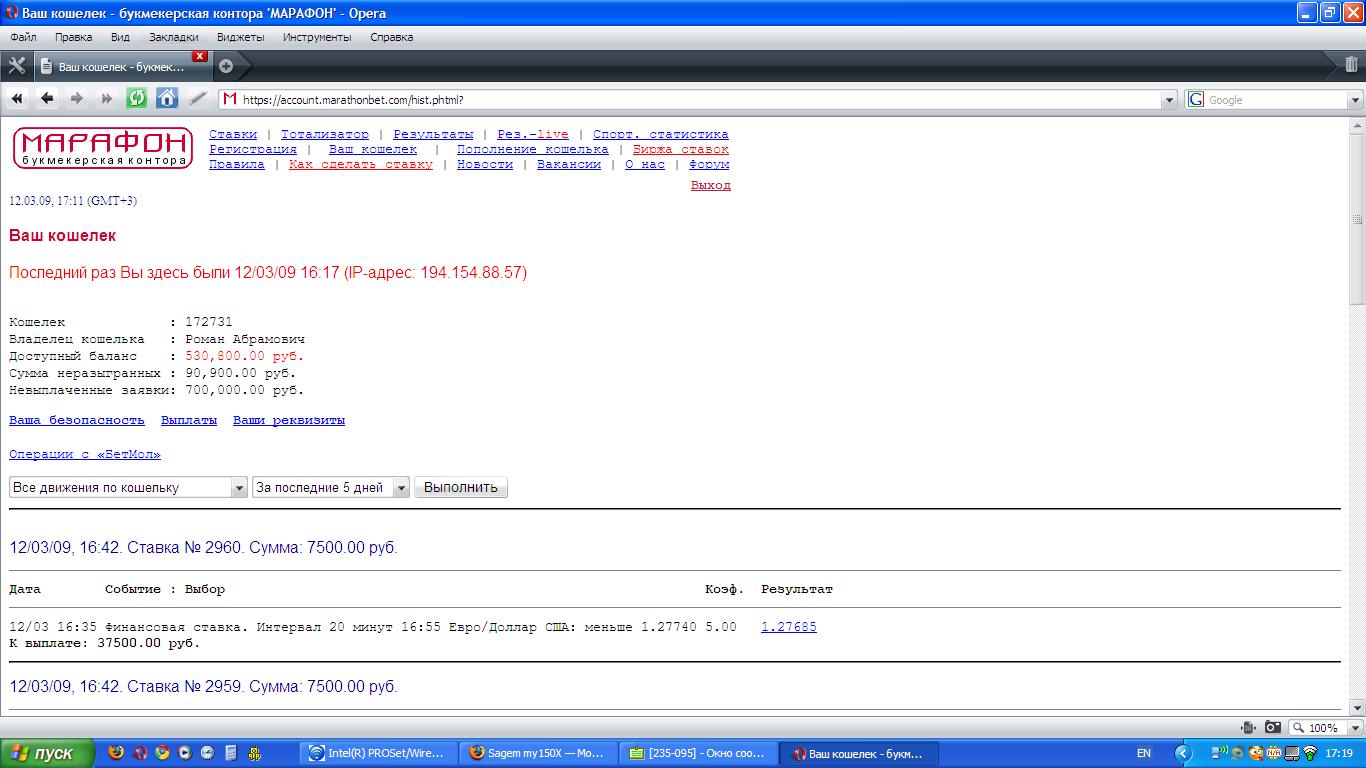The height and width of the screenshot is (768, 1366).
Task: Open the Новости link
Action: point(485,164)
